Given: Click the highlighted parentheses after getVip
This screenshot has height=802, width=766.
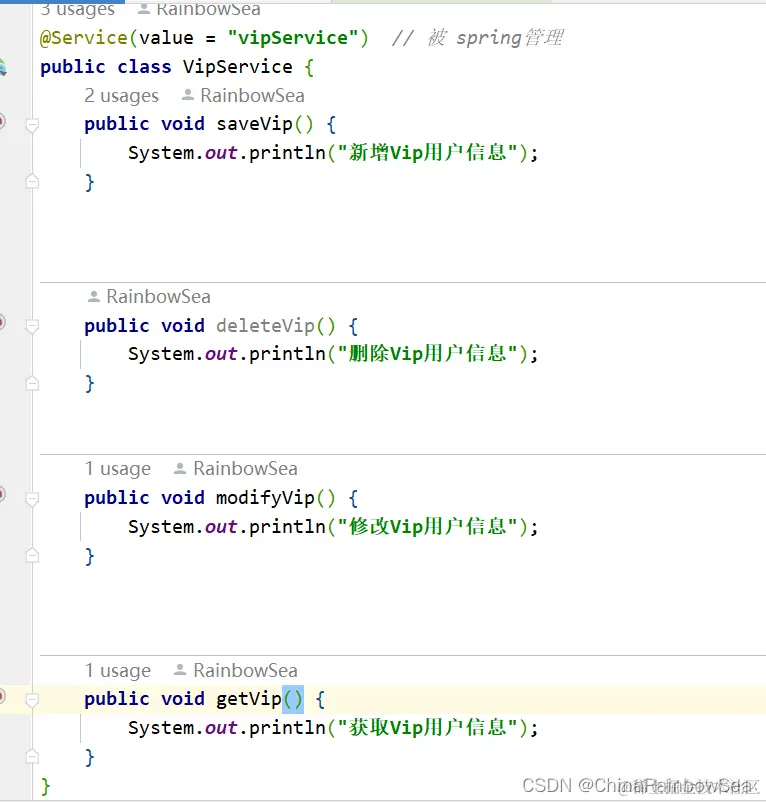Looking at the screenshot, I should [x=293, y=699].
